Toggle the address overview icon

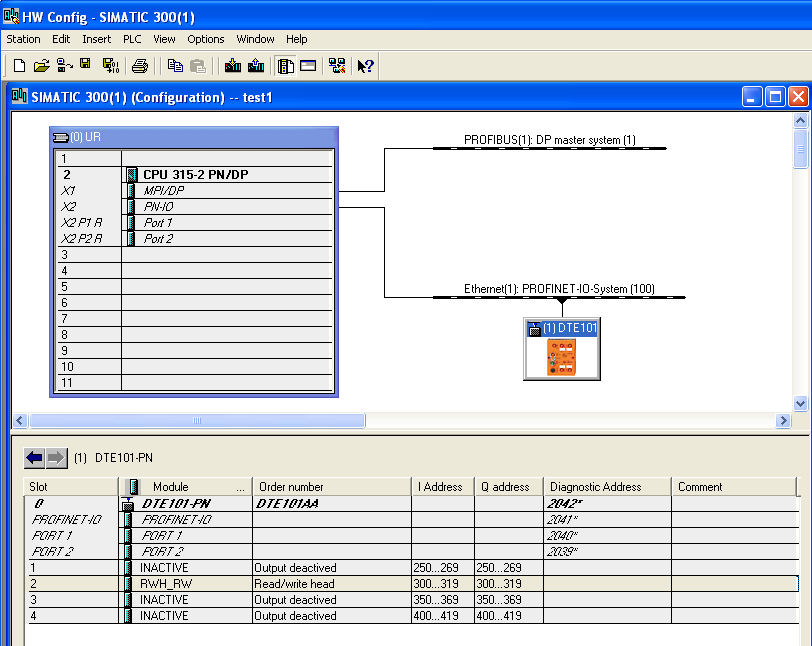pyautogui.click(x=308, y=66)
